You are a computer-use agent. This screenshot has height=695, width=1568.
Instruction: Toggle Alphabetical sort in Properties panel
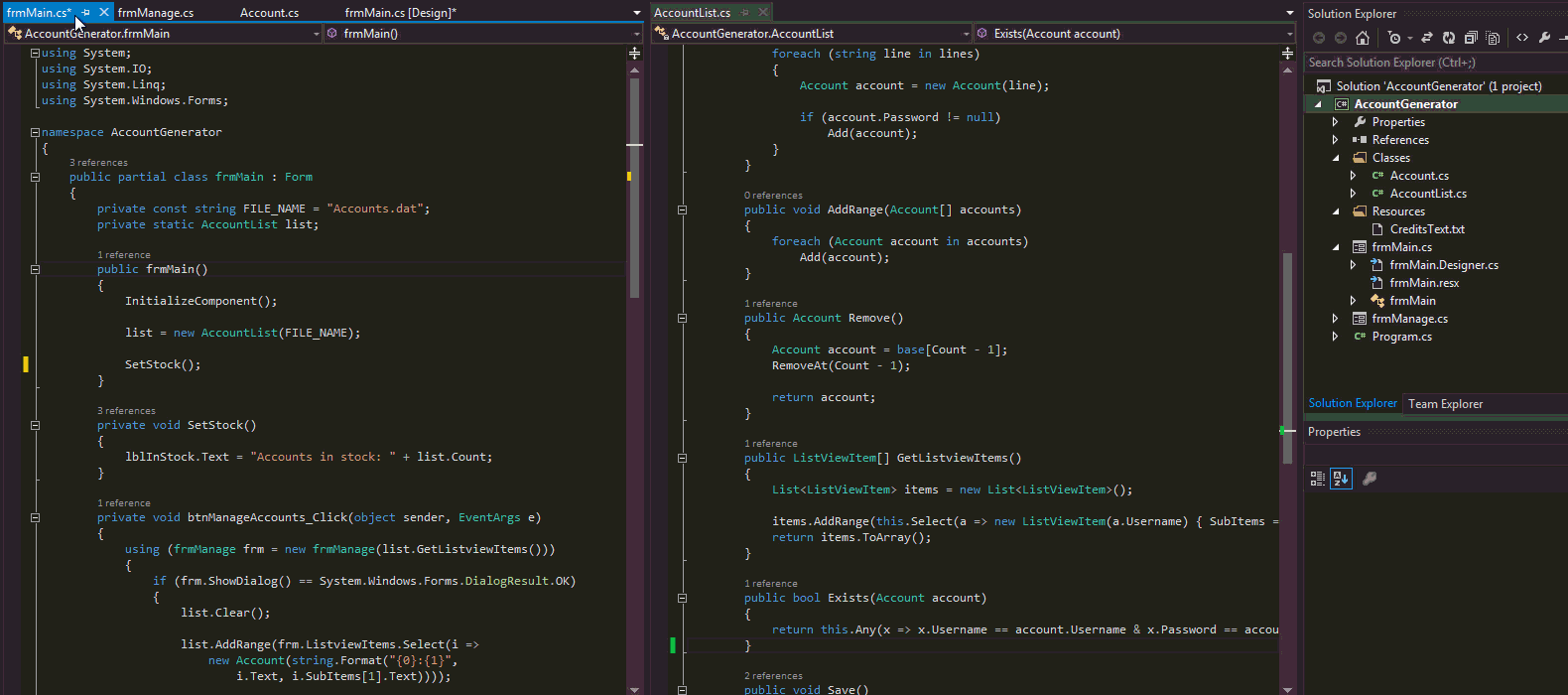point(1341,479)
